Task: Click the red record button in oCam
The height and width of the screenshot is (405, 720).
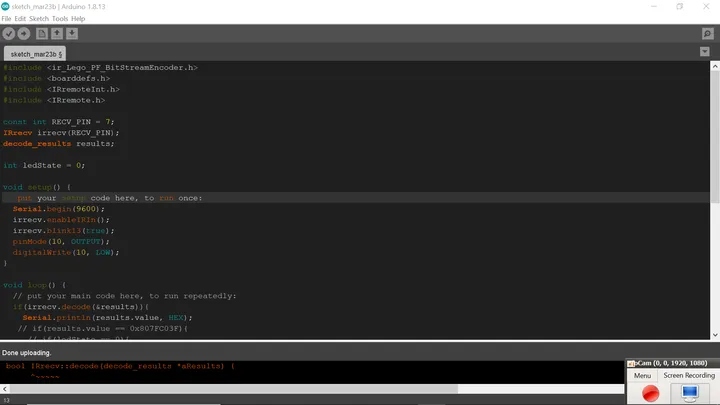Action: [x=650, y=394]
